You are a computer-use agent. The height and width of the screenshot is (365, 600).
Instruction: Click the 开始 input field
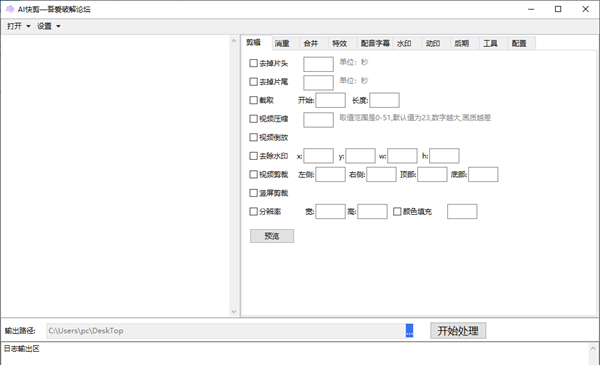click(x=331, y=100)
